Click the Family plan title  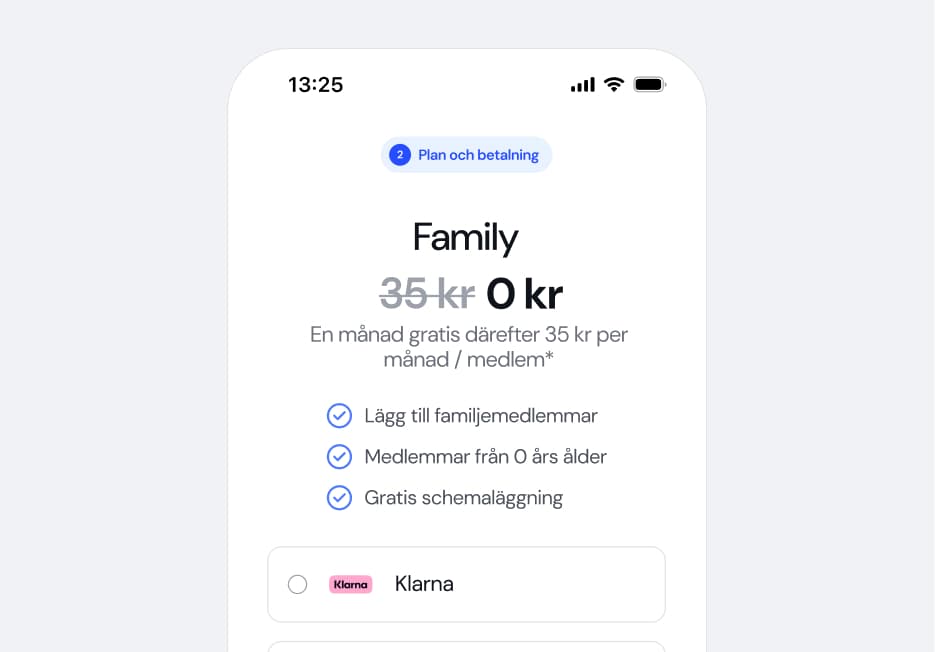pyautogui.click(x=466, y=237)
